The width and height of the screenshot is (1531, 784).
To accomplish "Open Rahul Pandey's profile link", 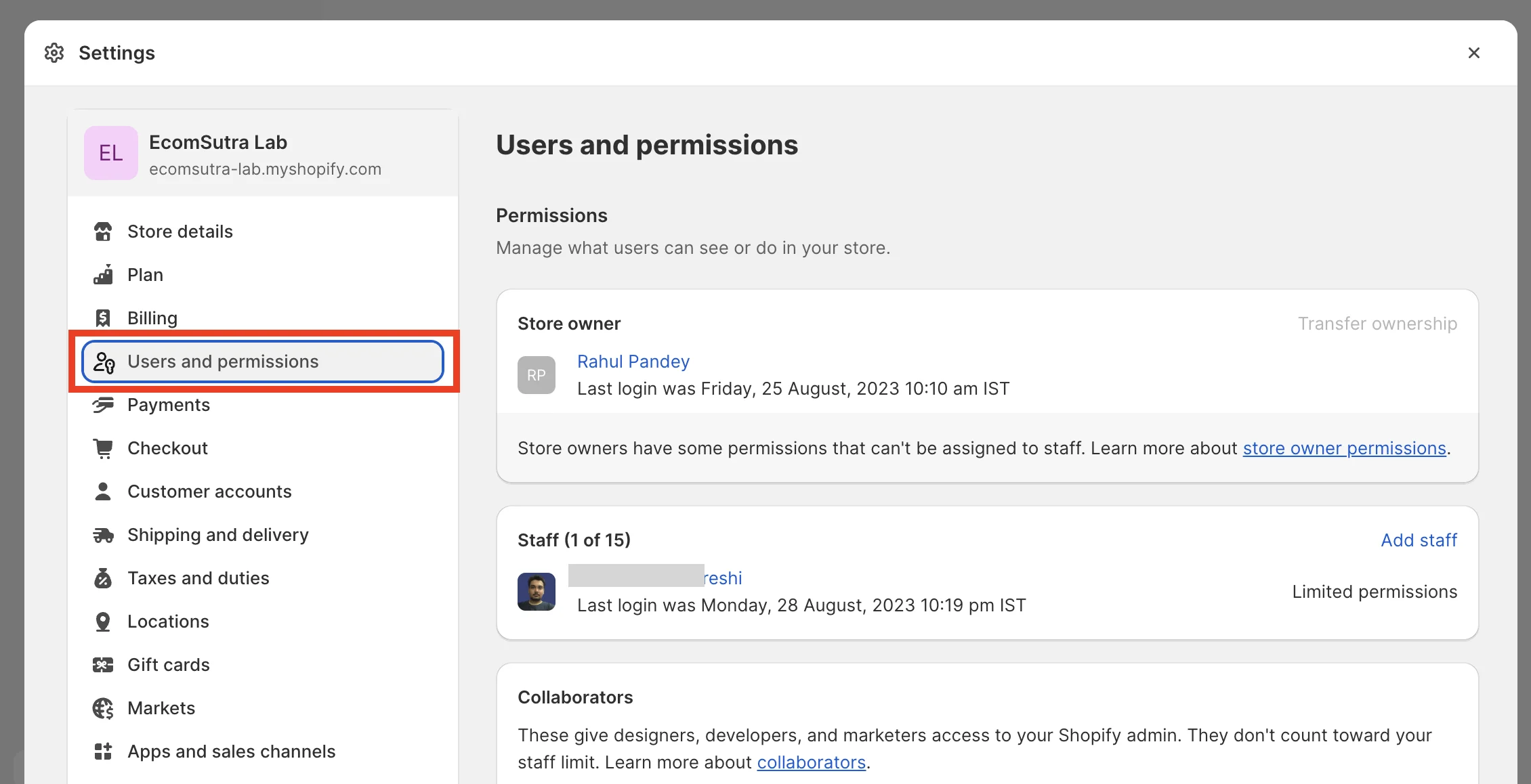I will pyautogui.click(x=633, y=362).
